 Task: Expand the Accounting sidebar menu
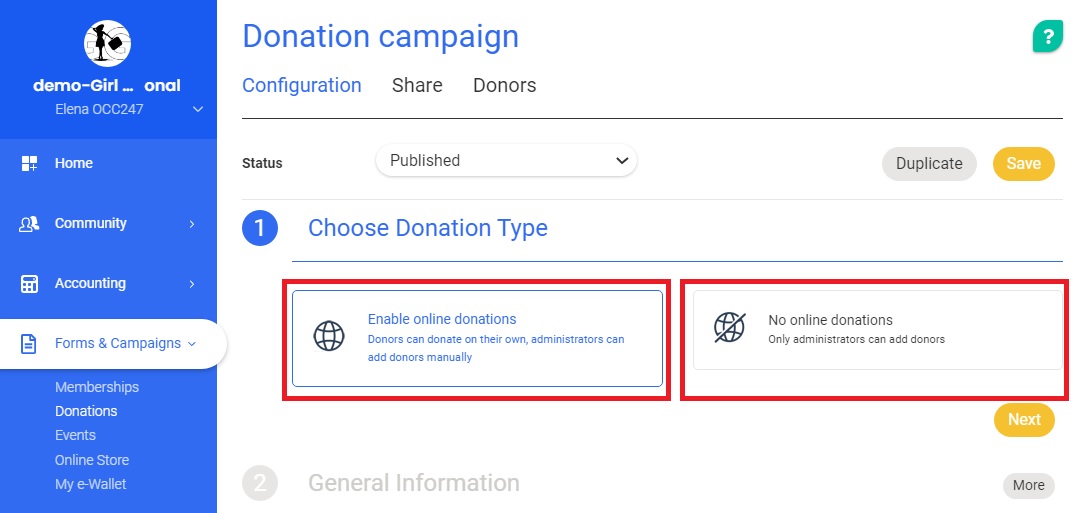pyautogui.click(x=191, y=284)
